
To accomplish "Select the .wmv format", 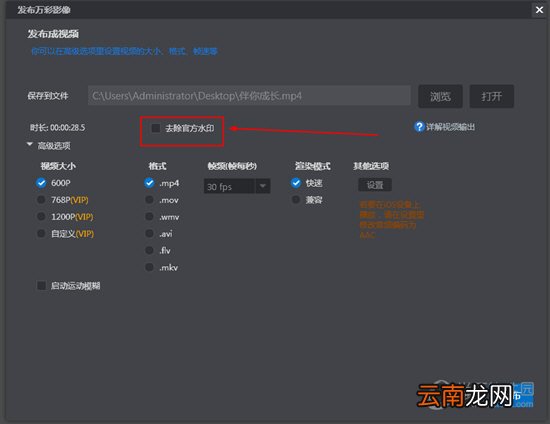I will tap(149, 216).
